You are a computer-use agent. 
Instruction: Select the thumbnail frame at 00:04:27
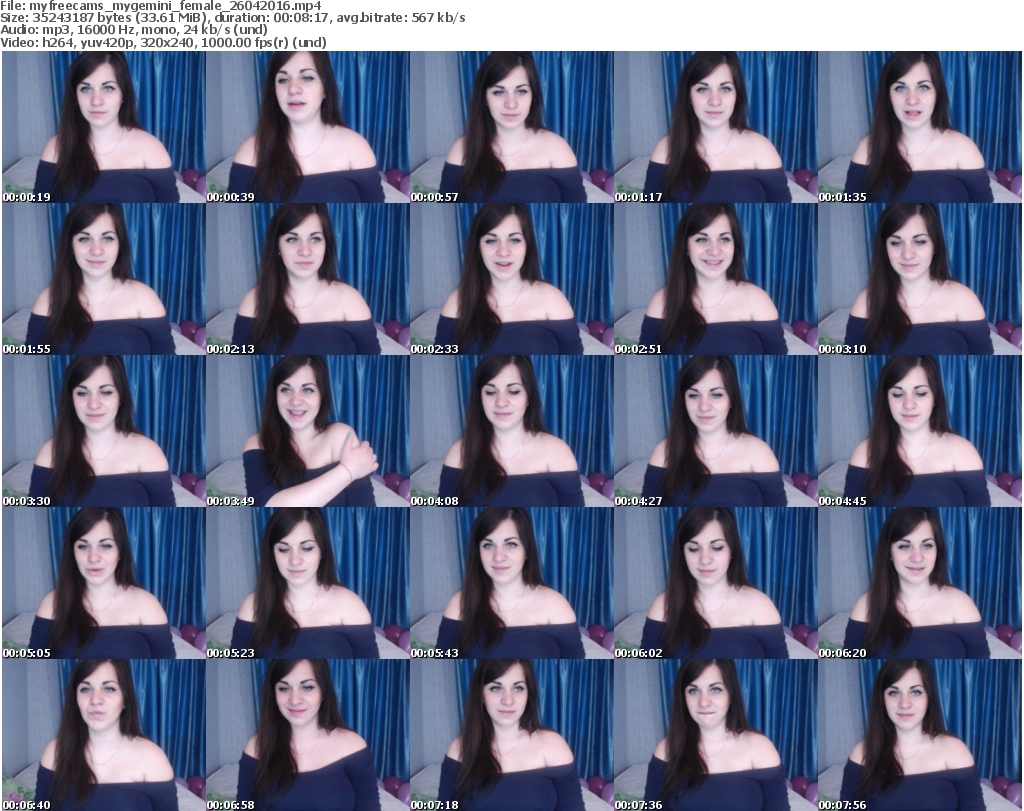[x=715, y=431]
